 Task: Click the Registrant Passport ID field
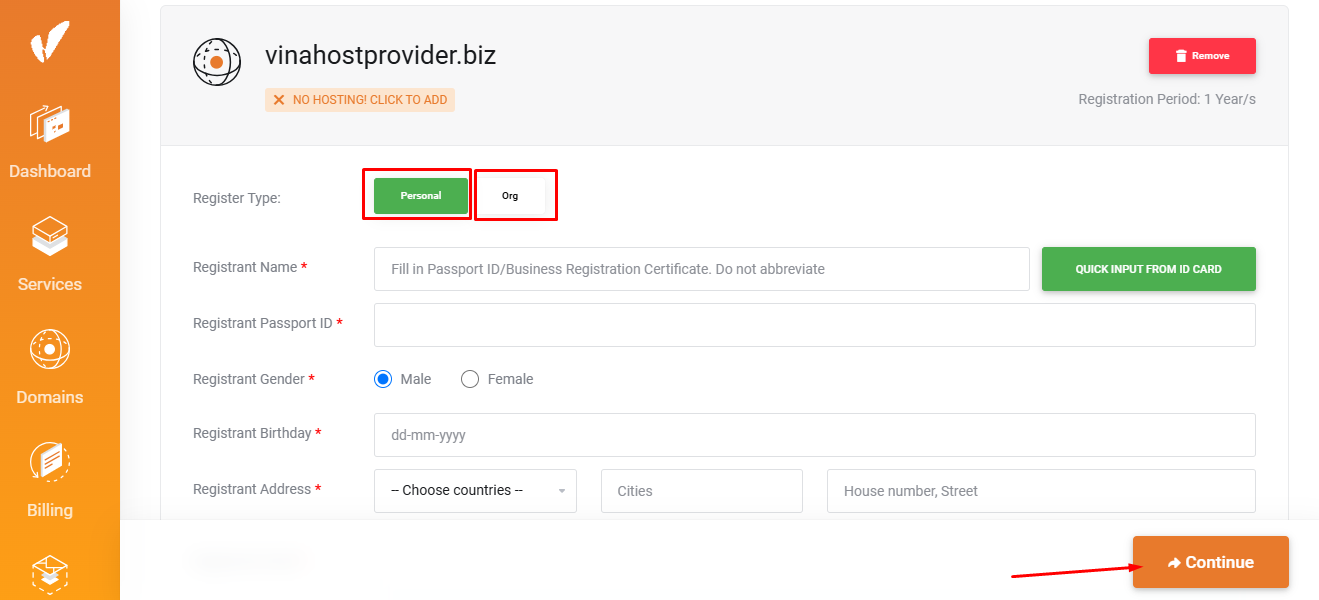point(814,325)
